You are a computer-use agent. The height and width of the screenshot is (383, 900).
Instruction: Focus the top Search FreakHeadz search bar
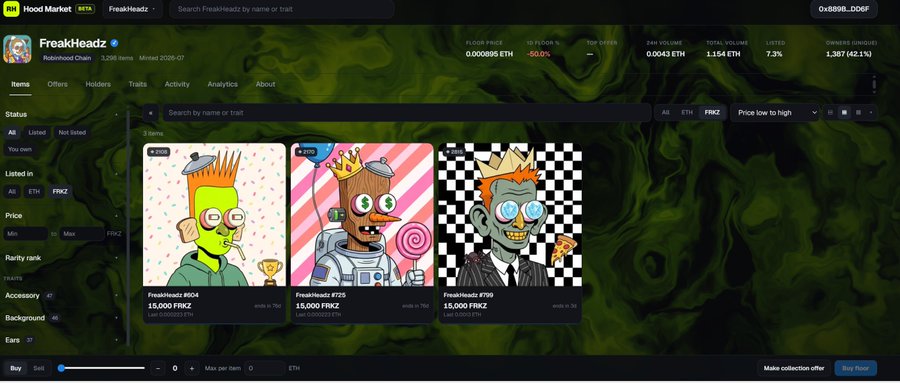[x=282, y=9]
